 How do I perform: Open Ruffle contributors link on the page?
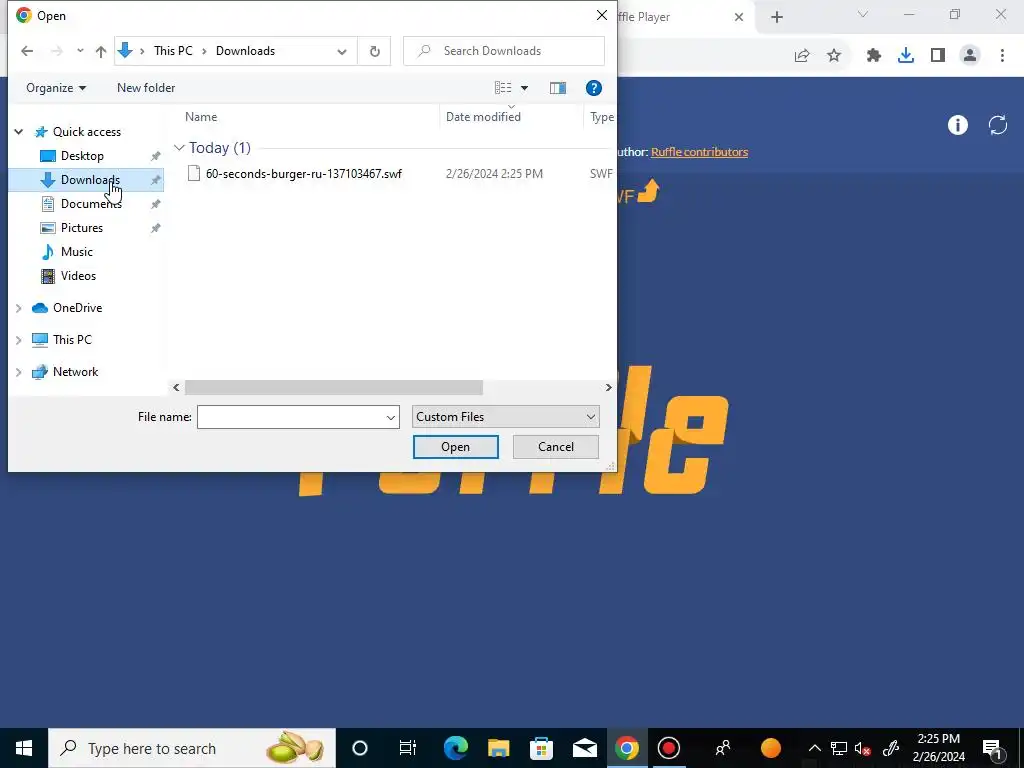click(699, 152)
